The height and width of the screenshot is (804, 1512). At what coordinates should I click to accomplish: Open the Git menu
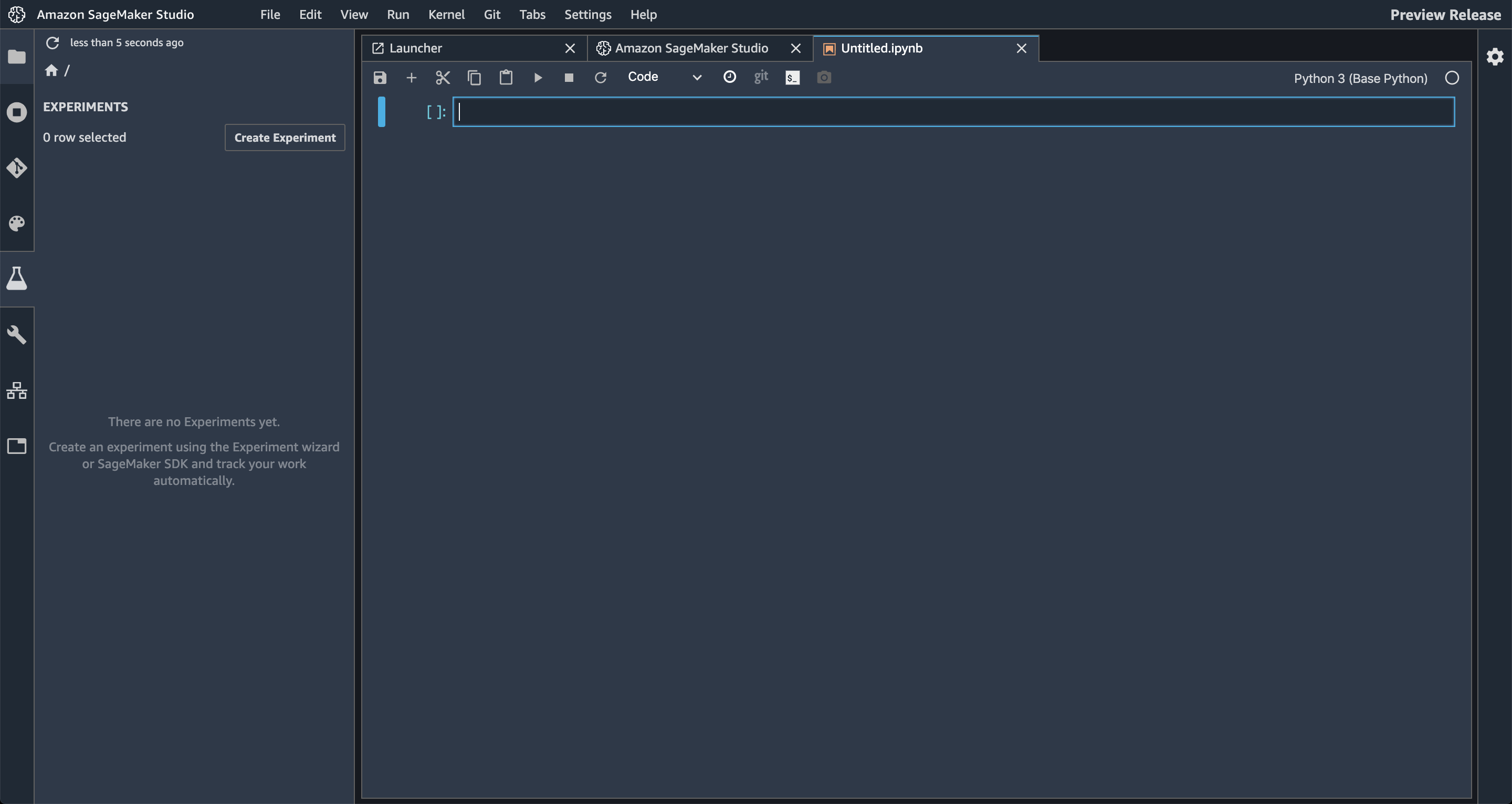click(492, 15)
